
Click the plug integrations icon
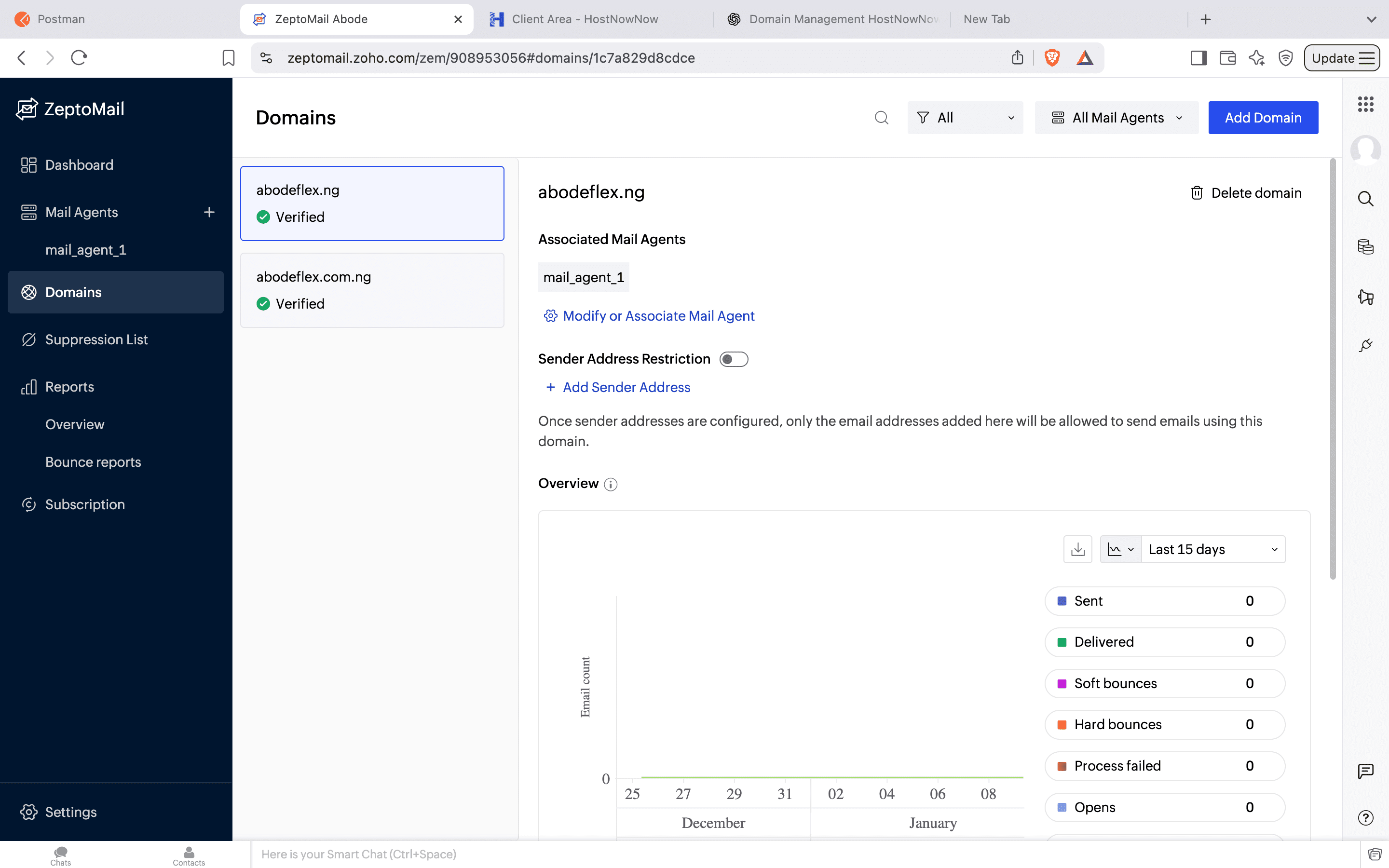1365,345
